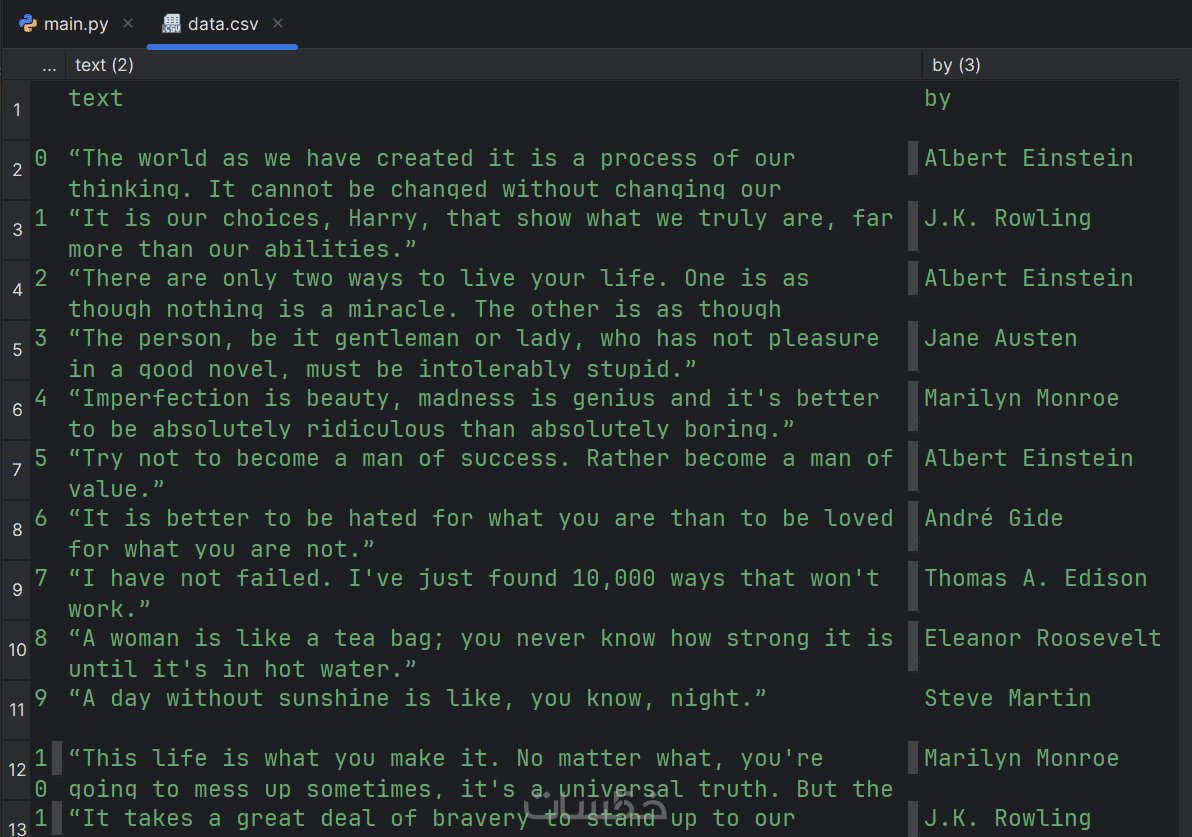
Task: Select the "Steve Martin" author cell
Action: point(1007,698)
